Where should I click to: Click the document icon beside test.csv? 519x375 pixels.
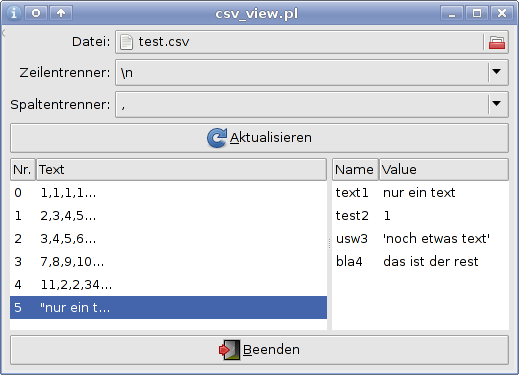[126, 42]
